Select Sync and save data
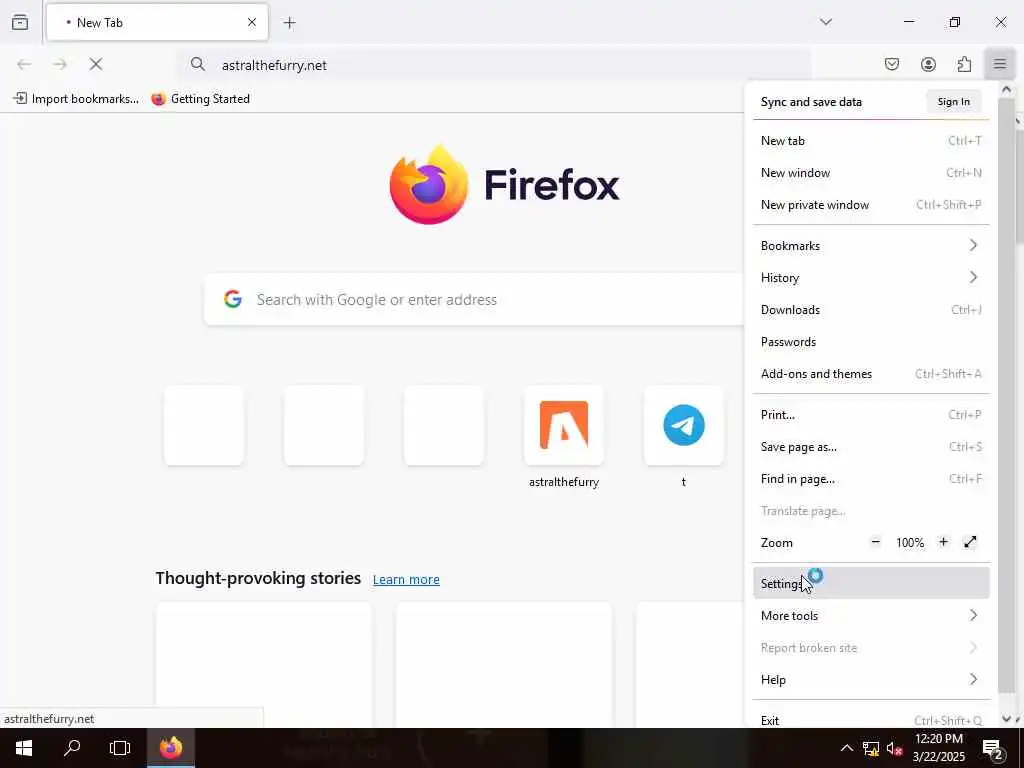This screenshot has width=1024, height=768. tap(811, 102)
